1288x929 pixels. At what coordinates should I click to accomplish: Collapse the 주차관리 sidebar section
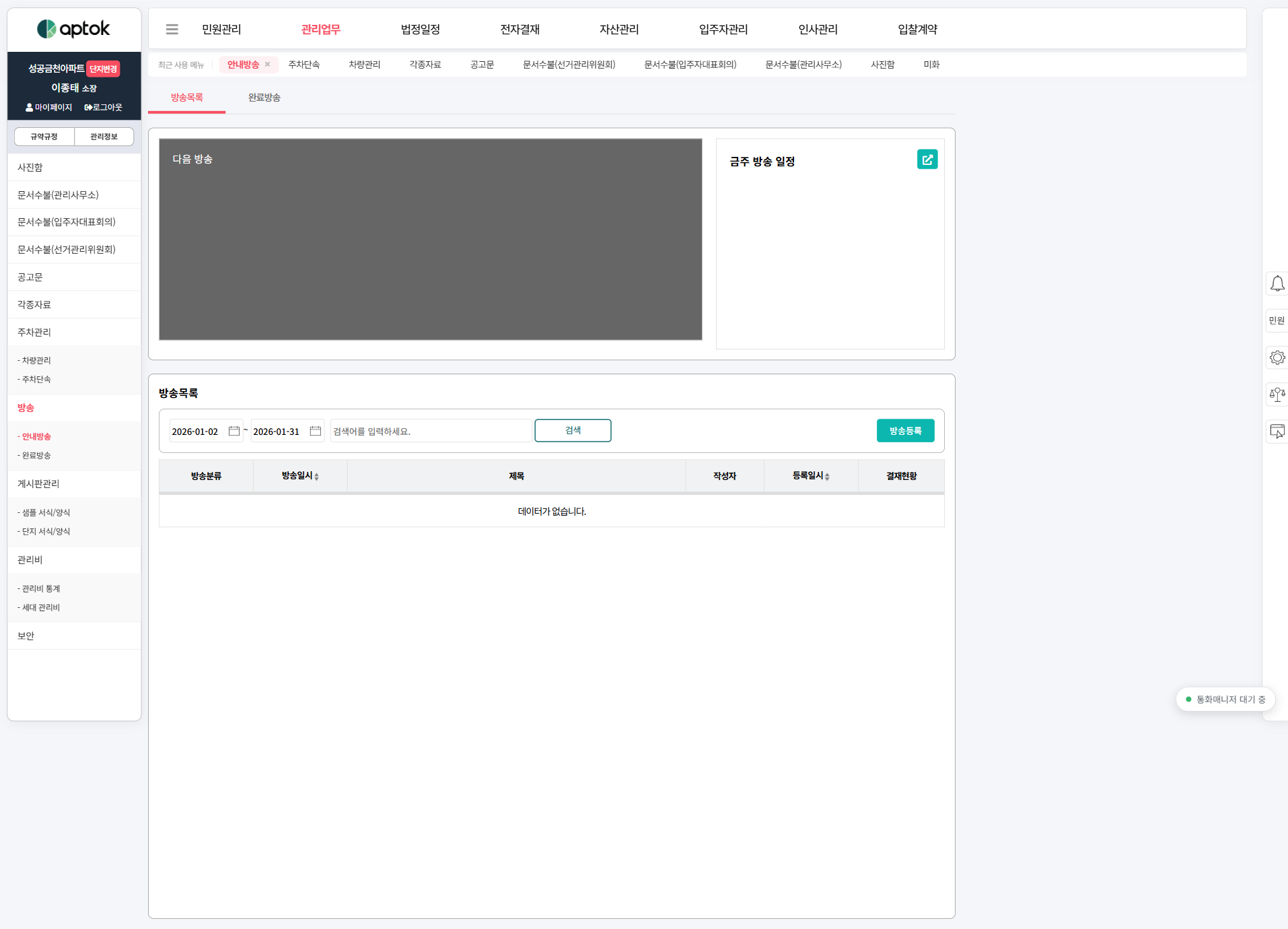[74, 333]
